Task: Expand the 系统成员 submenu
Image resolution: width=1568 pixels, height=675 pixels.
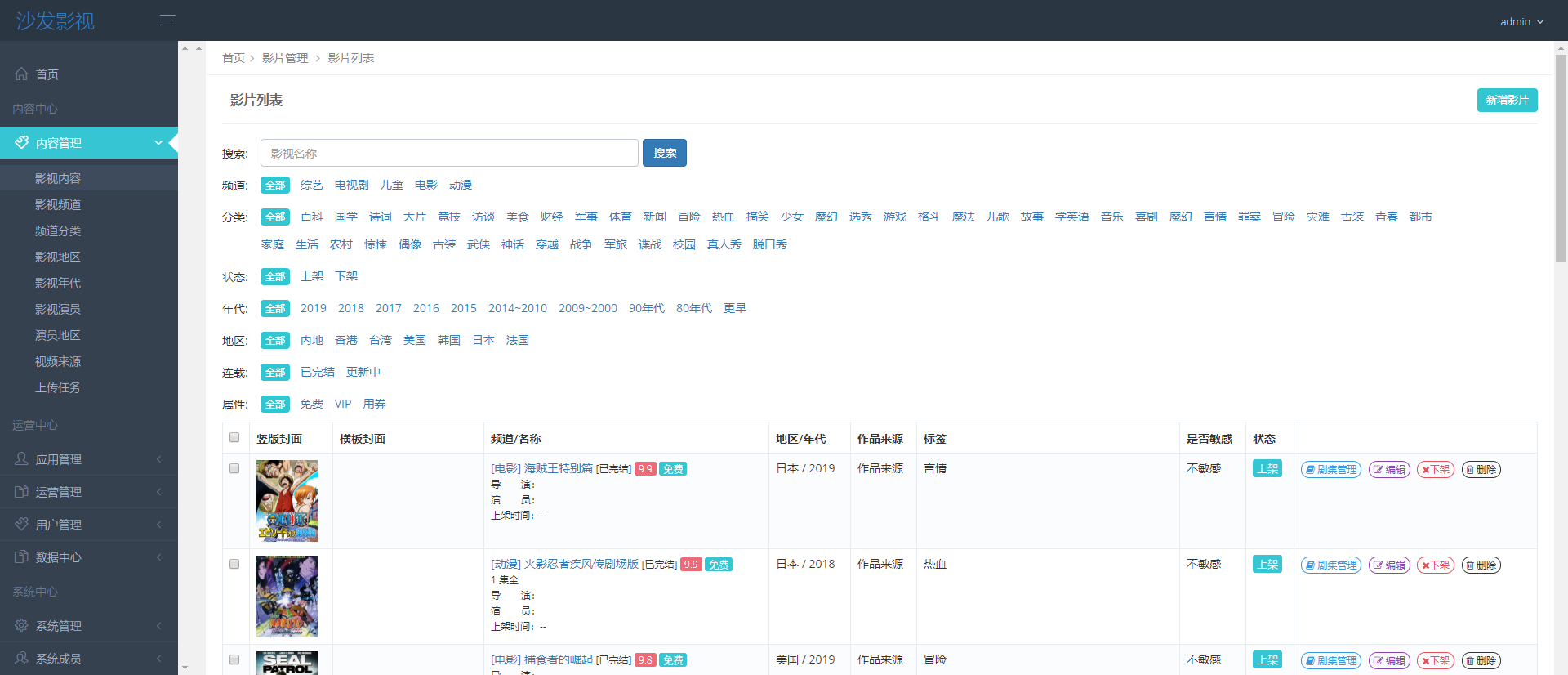Action: [x=158, y=659]
